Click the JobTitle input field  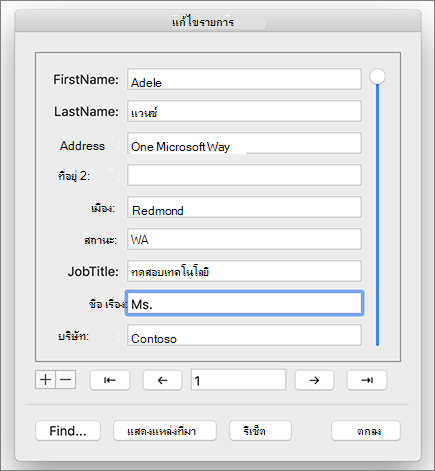pos(244,271)
